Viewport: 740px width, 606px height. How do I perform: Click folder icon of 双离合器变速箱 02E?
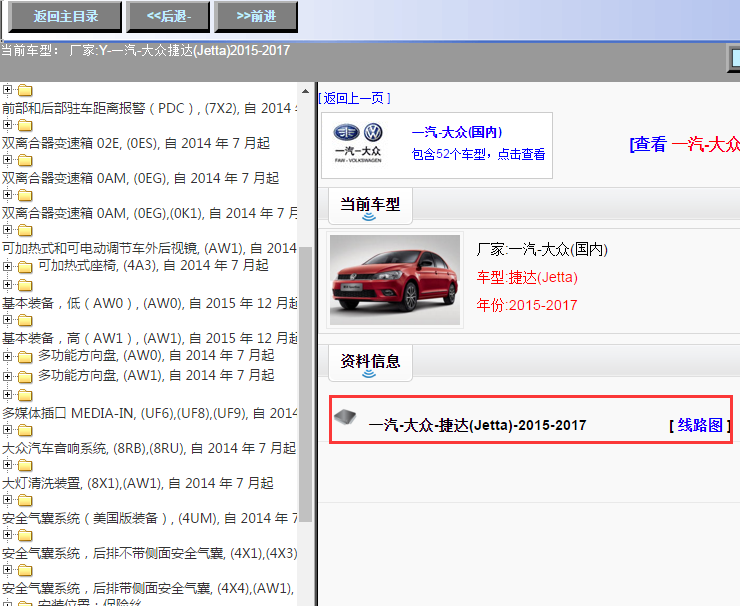pos(25,125)
